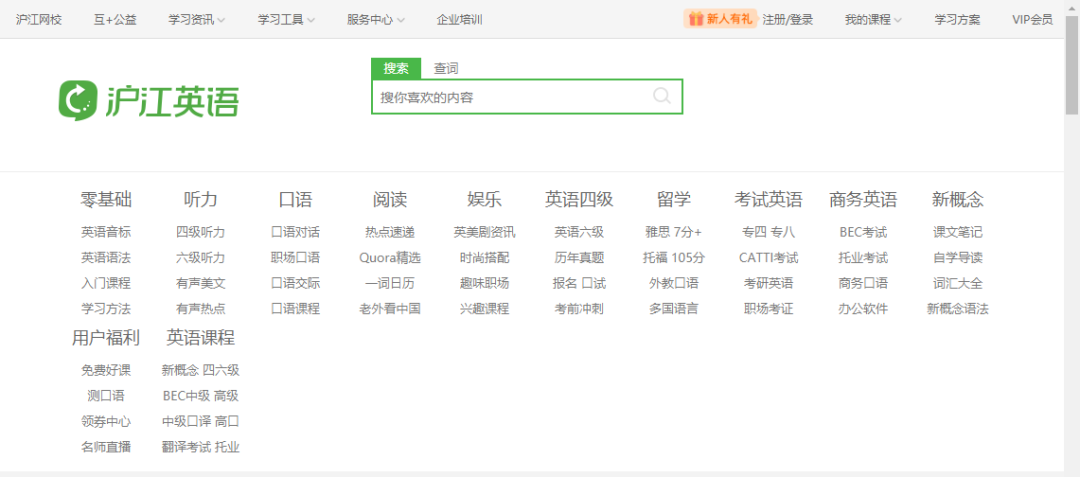The height and width of the screenshot is (477, 1080).
Task: Click the 六级听力 link
Action: [x=200, y=257]
